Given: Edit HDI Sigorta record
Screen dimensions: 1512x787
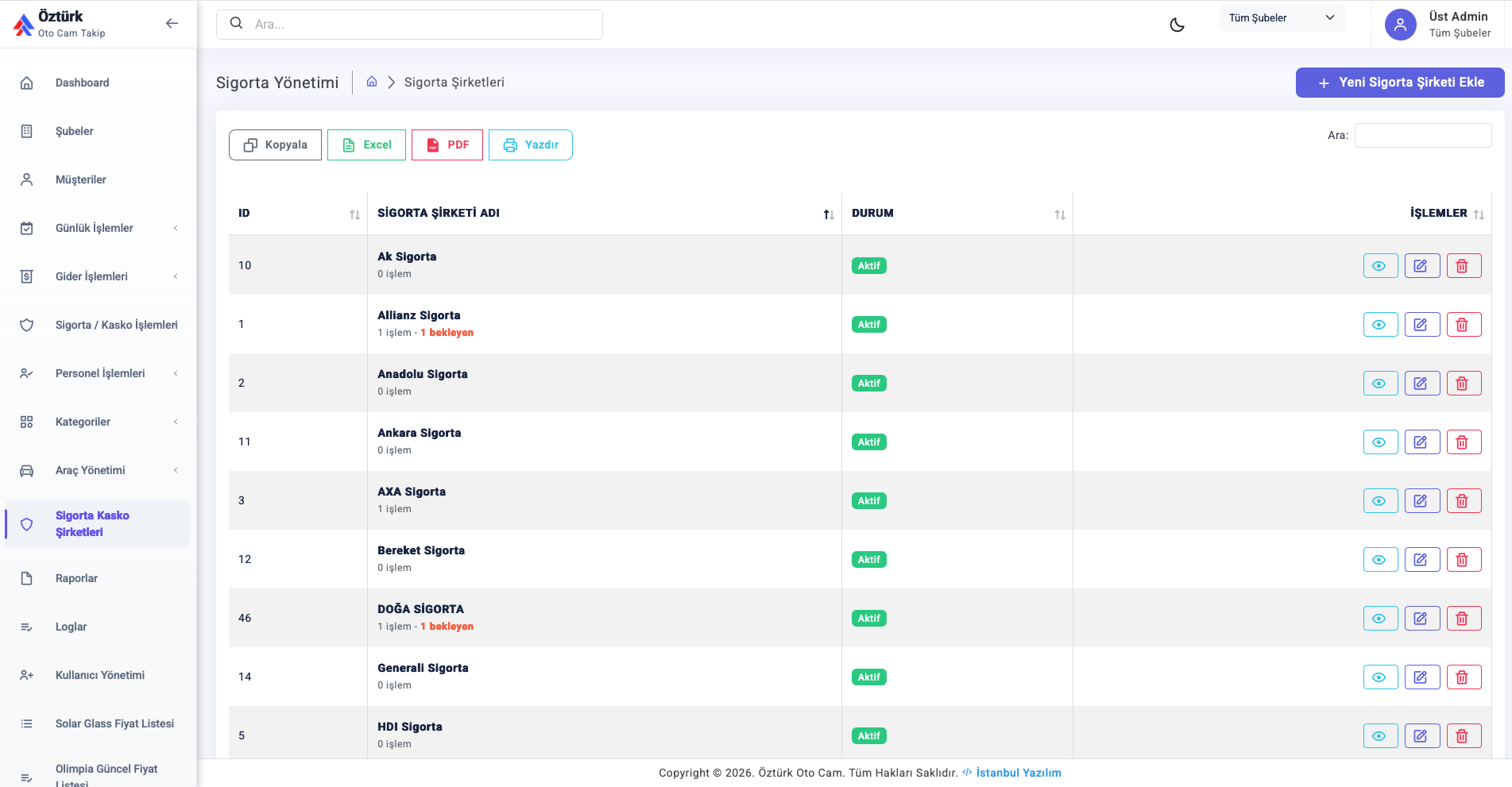Looking at the screenshot, I should (1422, 736).
